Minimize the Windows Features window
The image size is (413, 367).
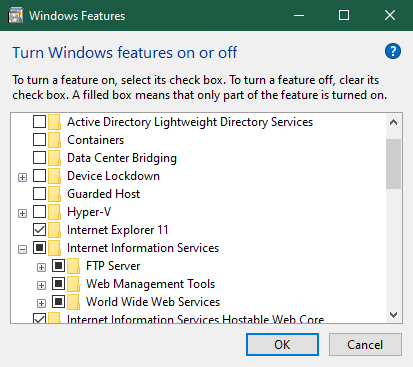tap(299, 15)
